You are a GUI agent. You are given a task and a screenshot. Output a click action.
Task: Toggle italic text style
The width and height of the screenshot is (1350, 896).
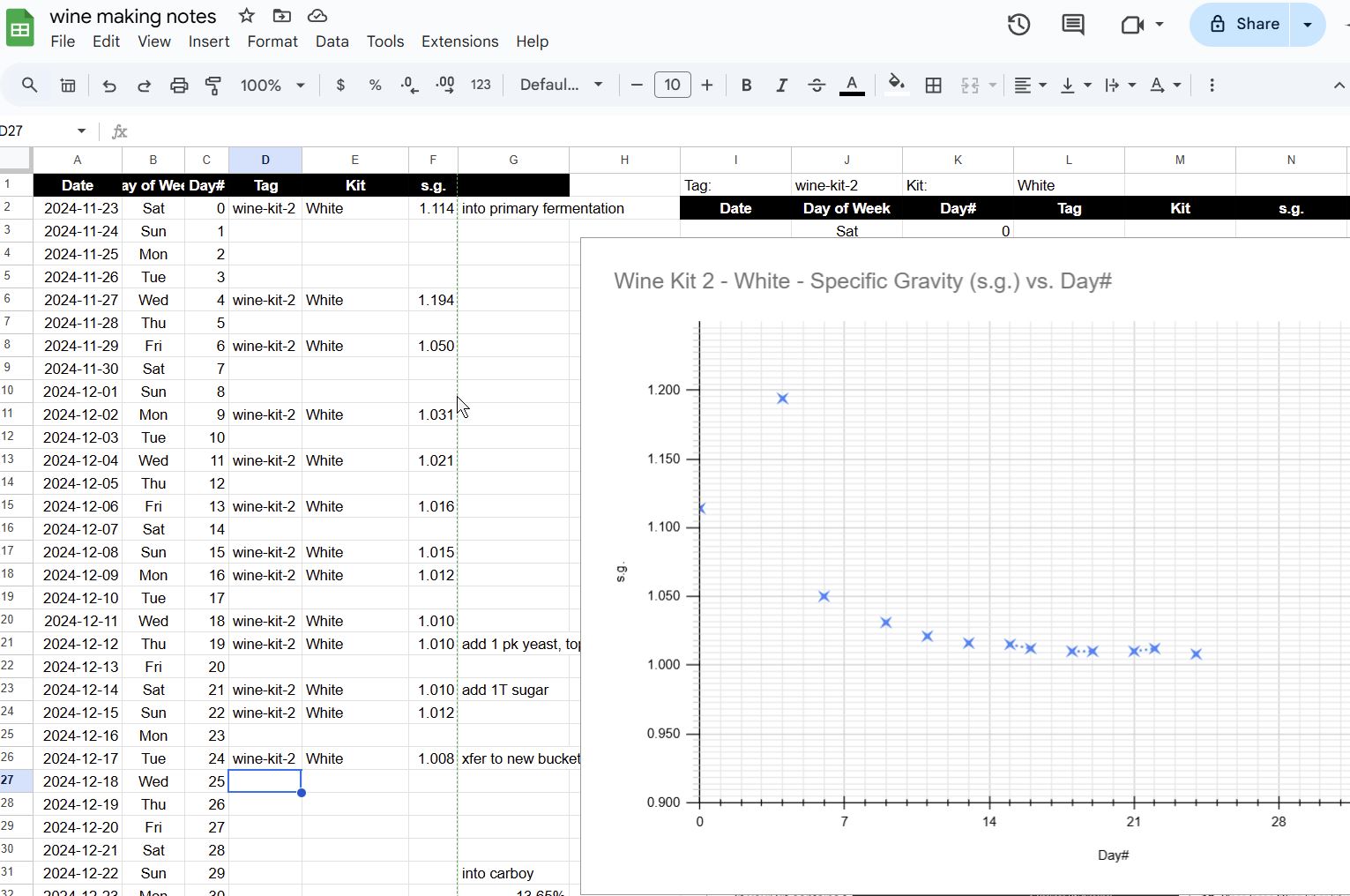(781, 86)
